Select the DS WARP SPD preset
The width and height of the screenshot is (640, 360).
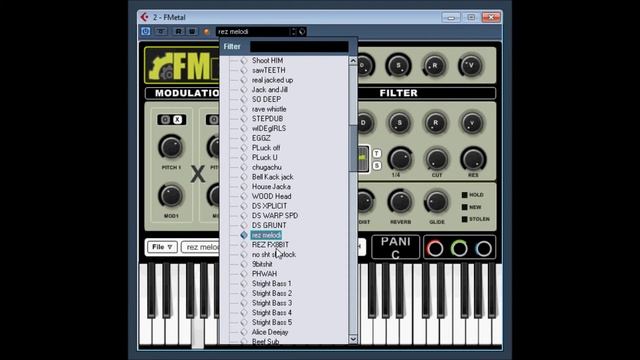[x=275, y=216]
